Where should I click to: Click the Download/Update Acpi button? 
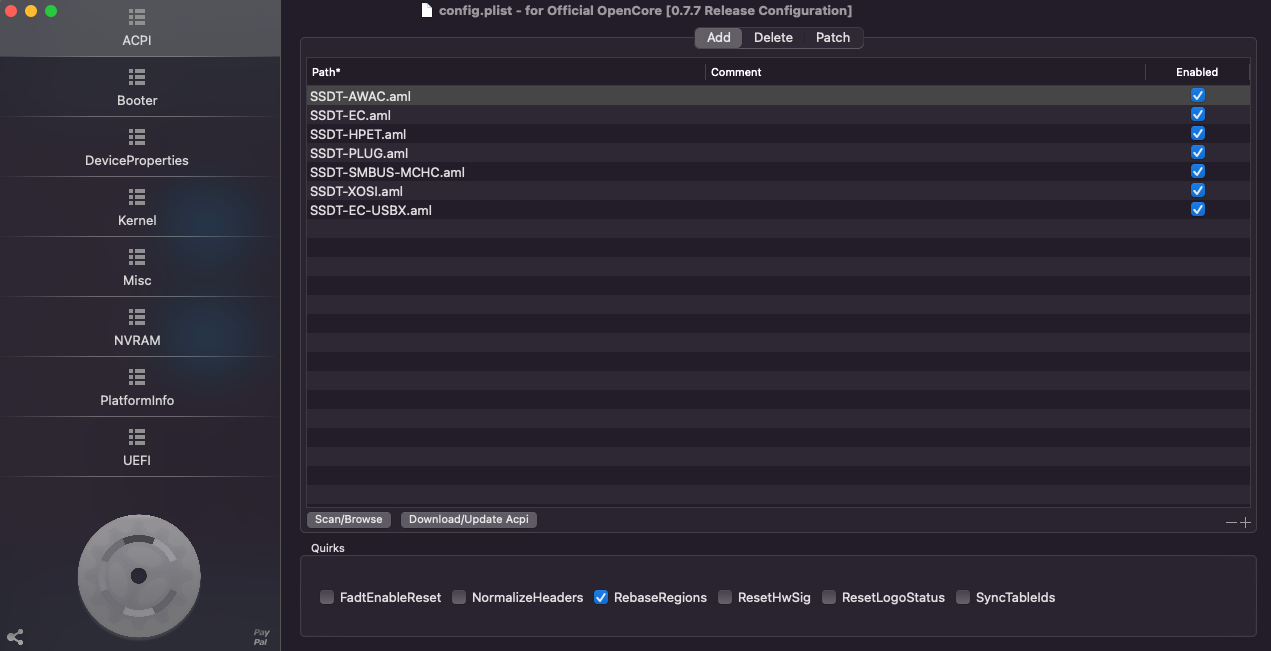point(468,519)
